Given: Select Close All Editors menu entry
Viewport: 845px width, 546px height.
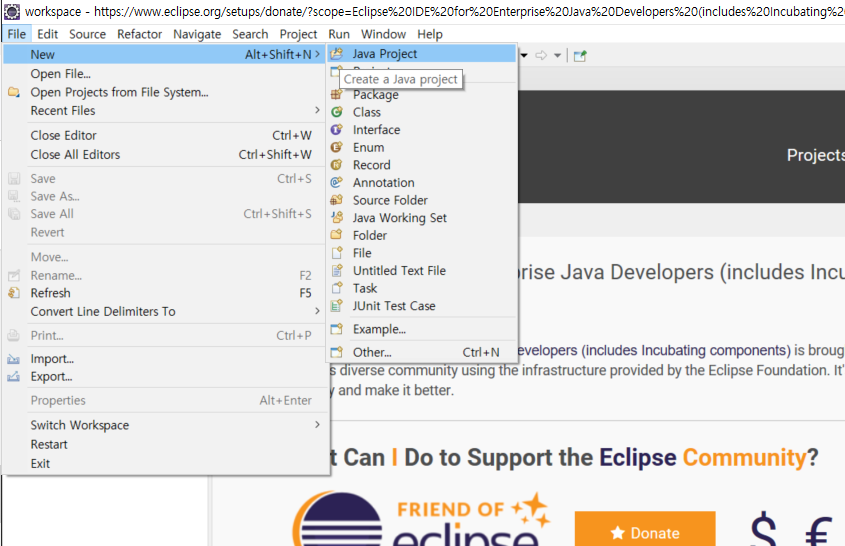Looking at the screenshot, I should click(165, 155).
